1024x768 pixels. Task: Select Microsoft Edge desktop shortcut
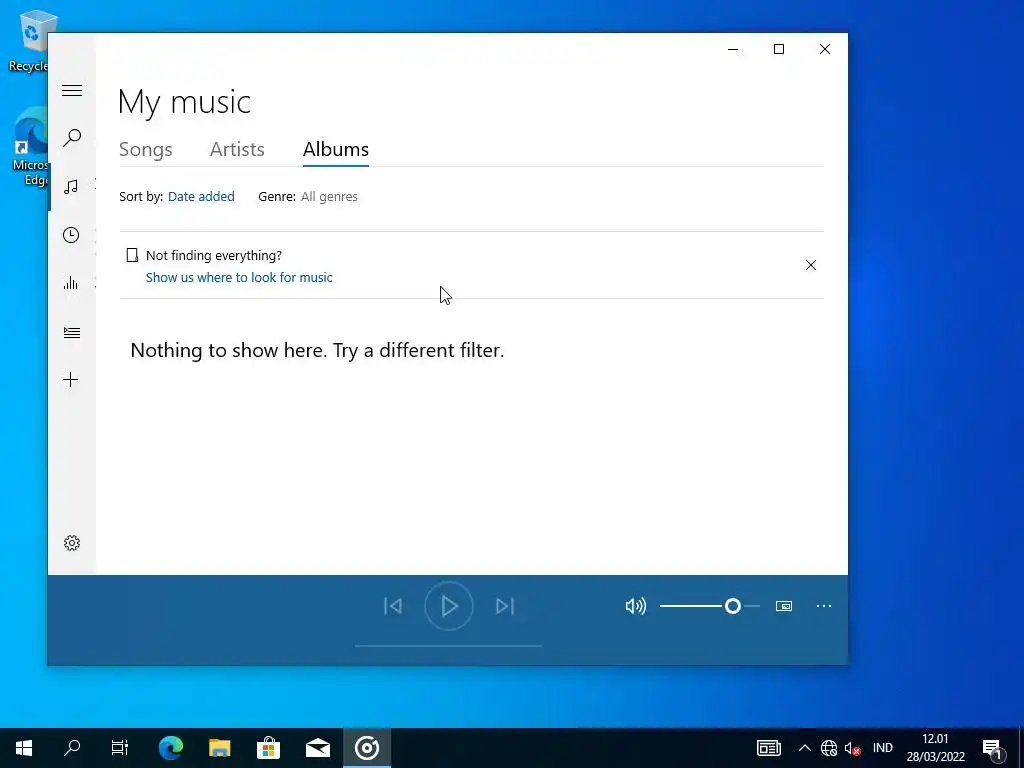pyautogui.click(x=30, y=147)
